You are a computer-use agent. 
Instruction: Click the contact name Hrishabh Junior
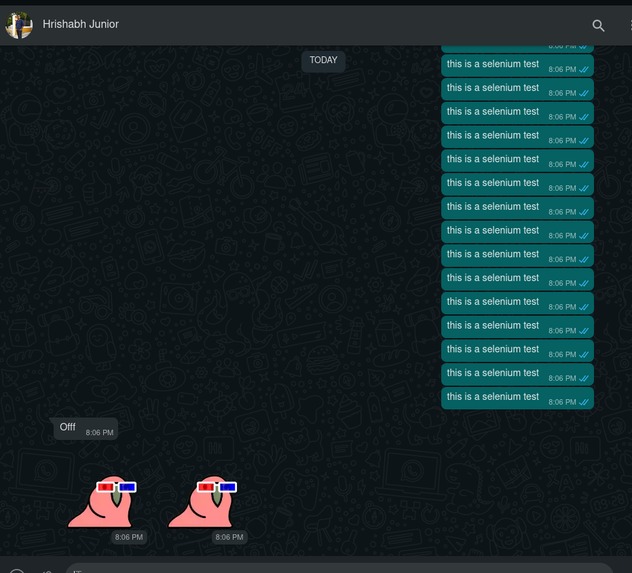click(81, 24)
